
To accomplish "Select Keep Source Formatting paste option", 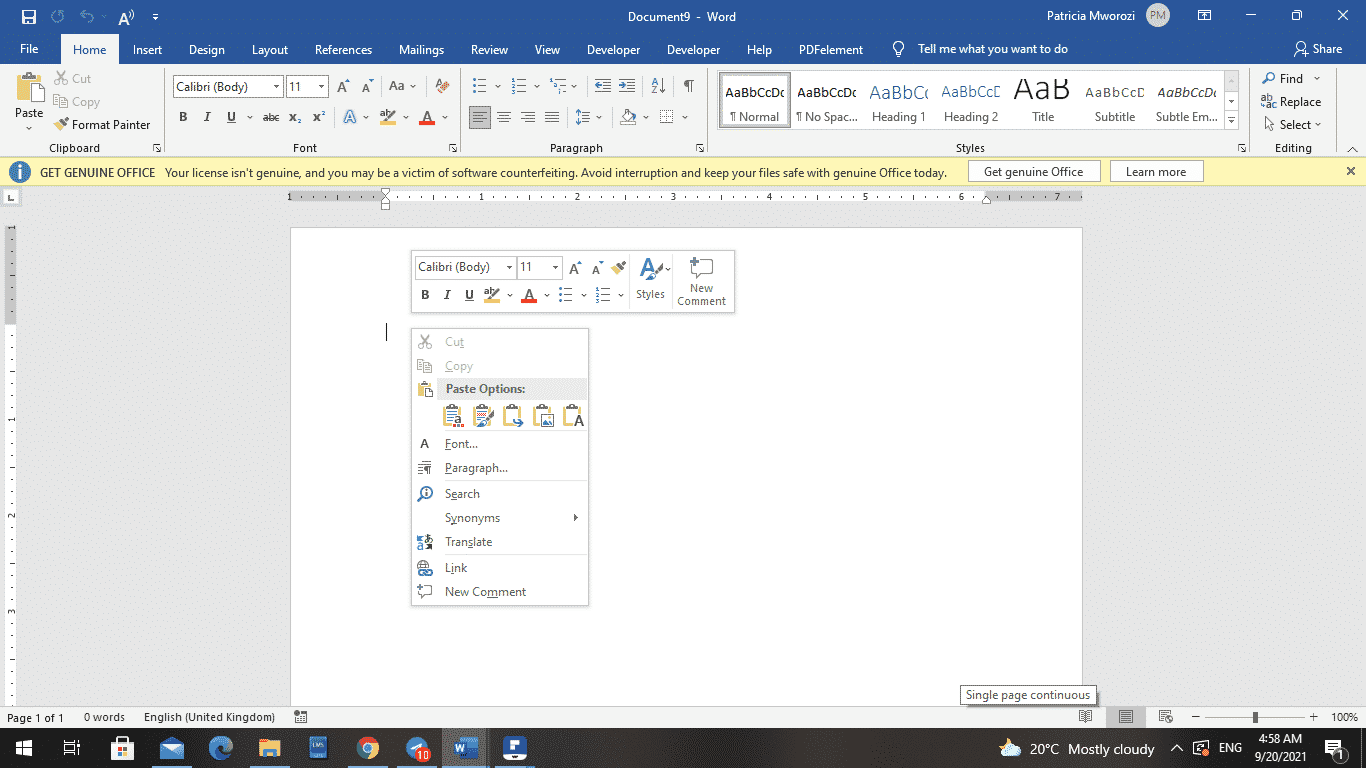I will 453,415.
